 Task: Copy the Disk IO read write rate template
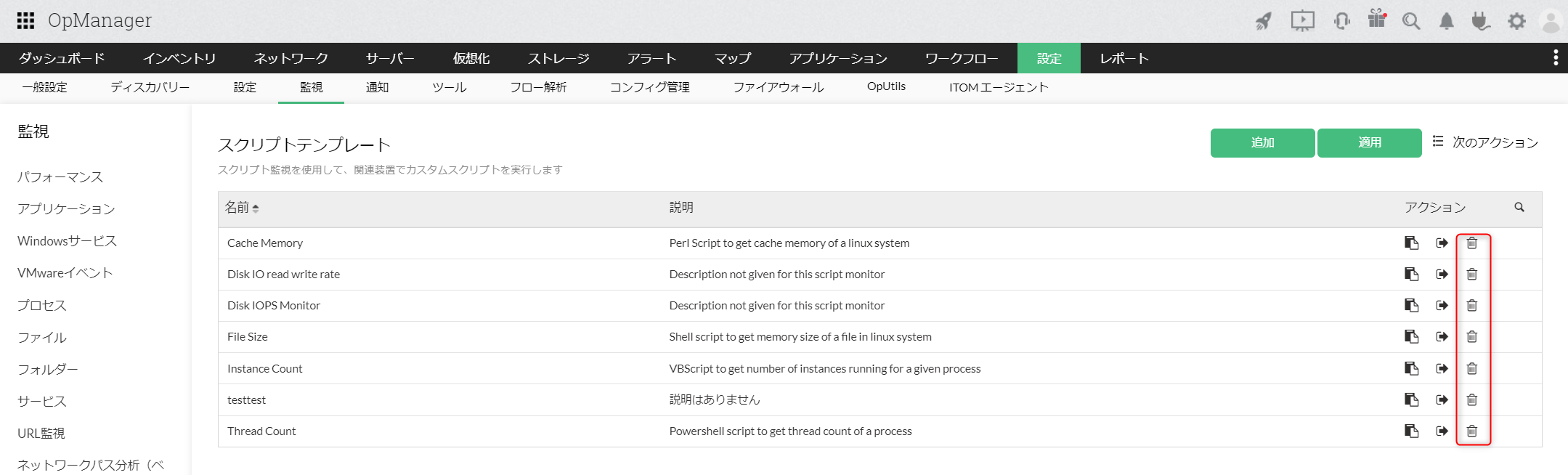coord(1411,275)
